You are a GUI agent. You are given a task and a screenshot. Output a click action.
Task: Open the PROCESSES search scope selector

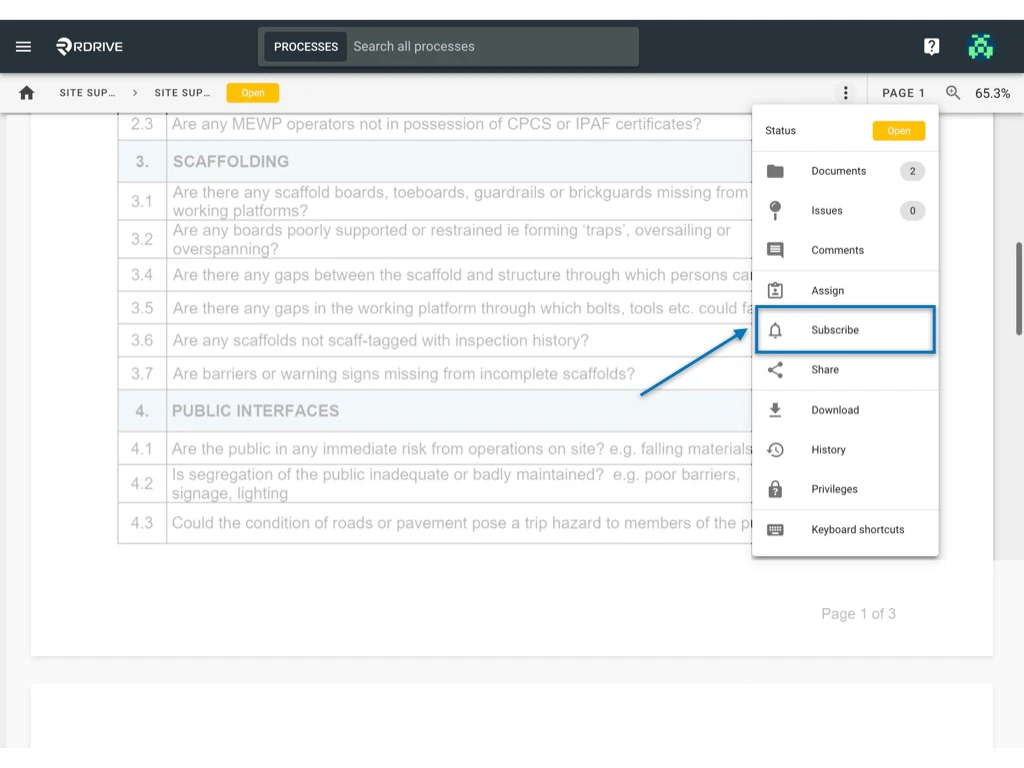[304, 46]
